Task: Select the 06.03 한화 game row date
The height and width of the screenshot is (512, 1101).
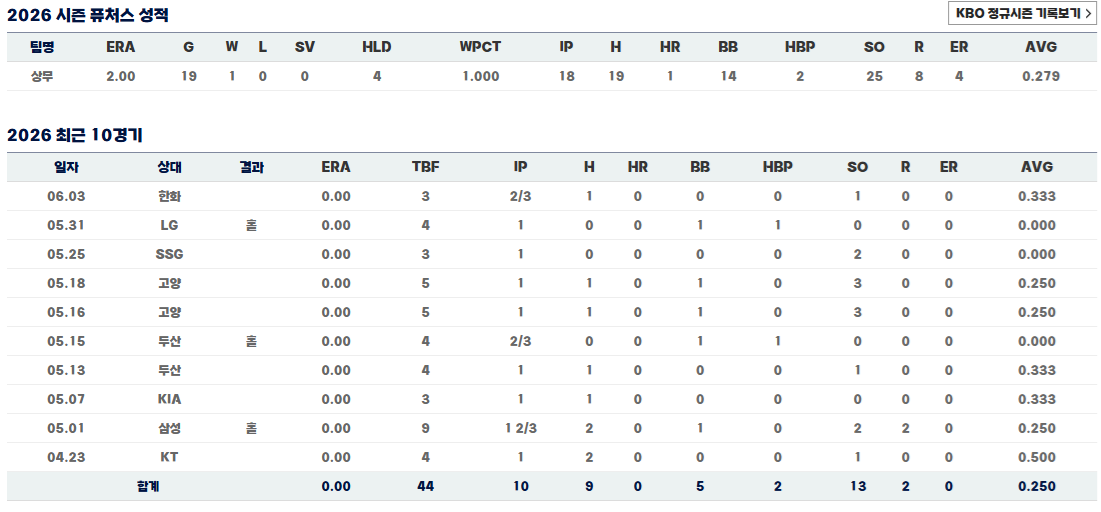Action: coord(66,197)
